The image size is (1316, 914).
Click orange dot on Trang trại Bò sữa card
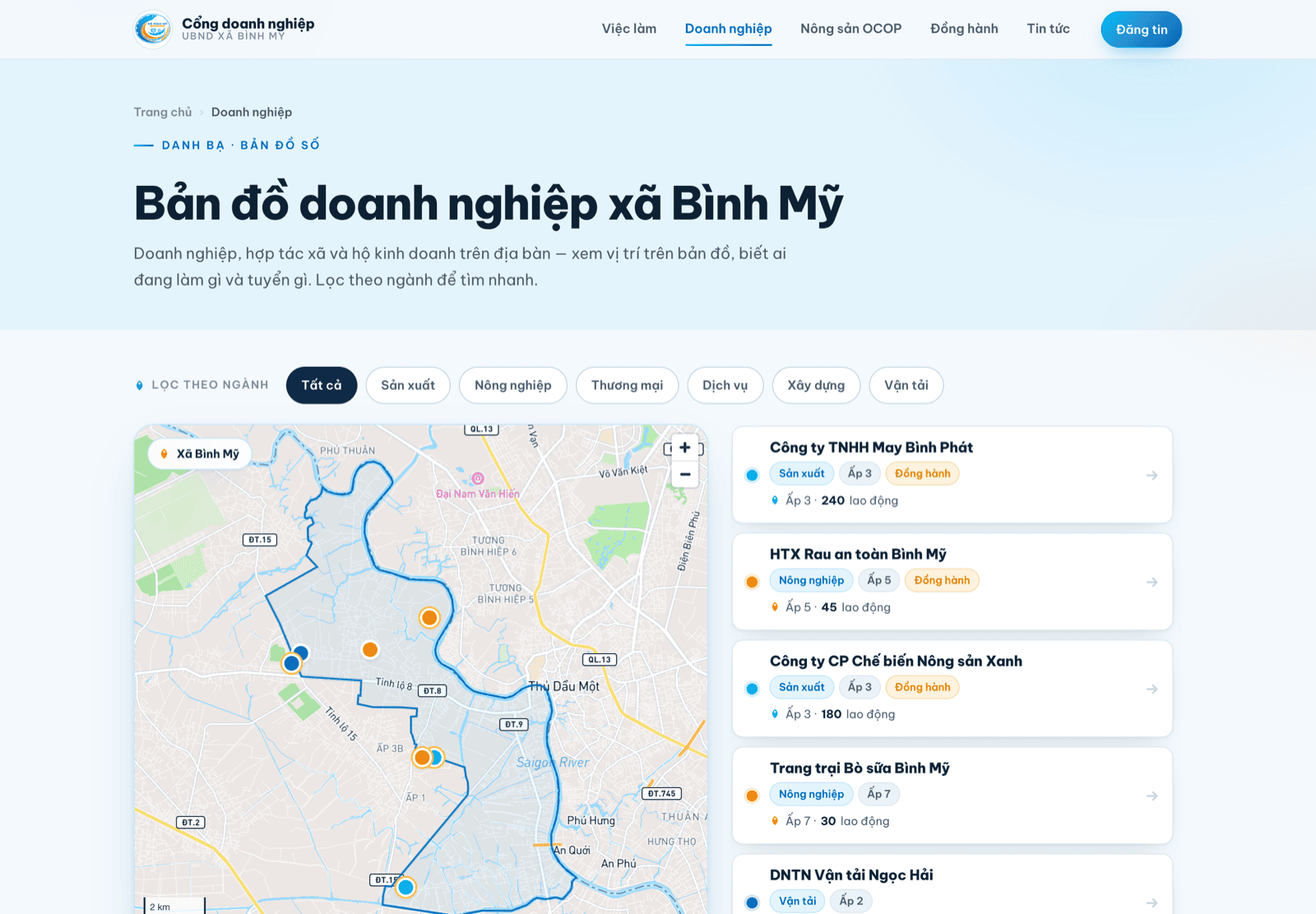[x=752, y=796]
